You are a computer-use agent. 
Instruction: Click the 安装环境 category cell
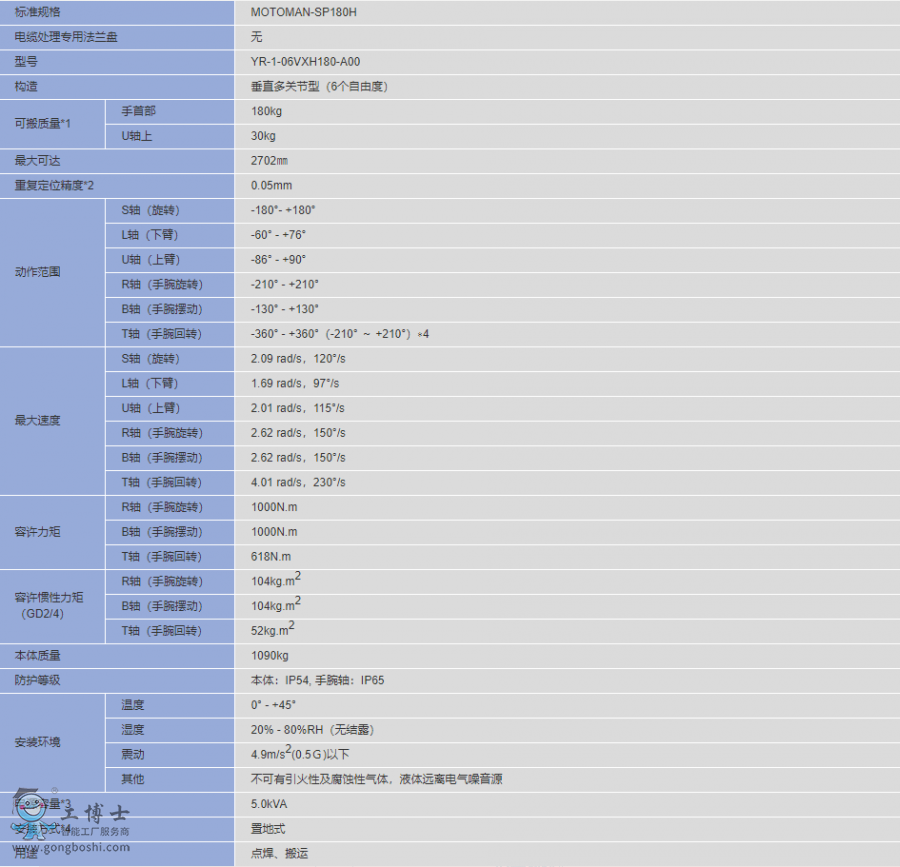click(38, 742)
